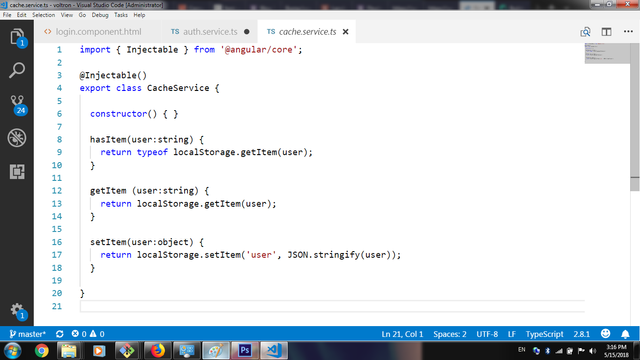Click the editor vertical scrollbar
640x360 pixels.
tap(635, 117)
